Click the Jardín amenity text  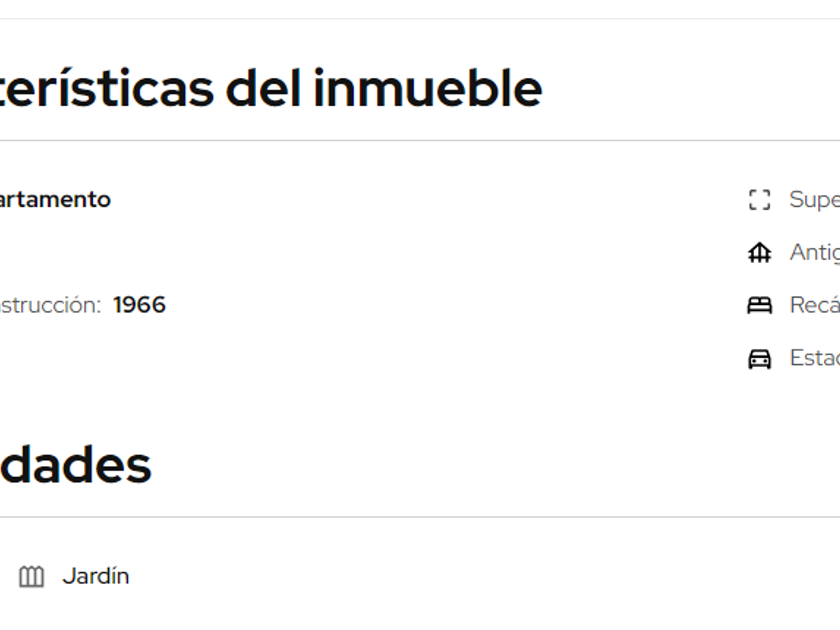(x=96, y=576)
